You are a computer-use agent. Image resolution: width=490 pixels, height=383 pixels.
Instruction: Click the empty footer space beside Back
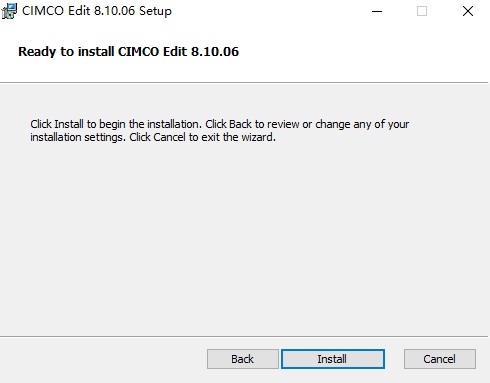[x=103, y=359]
